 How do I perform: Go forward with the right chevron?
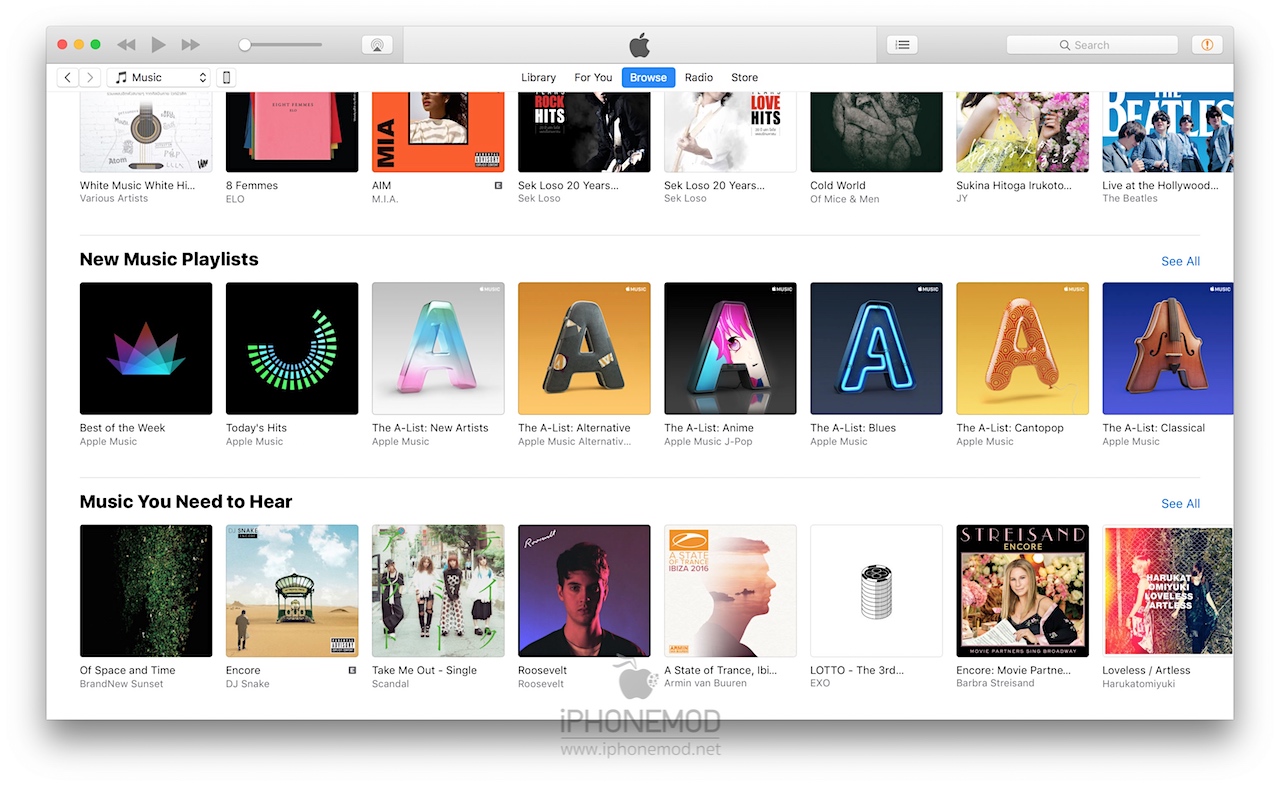(90, 77)
